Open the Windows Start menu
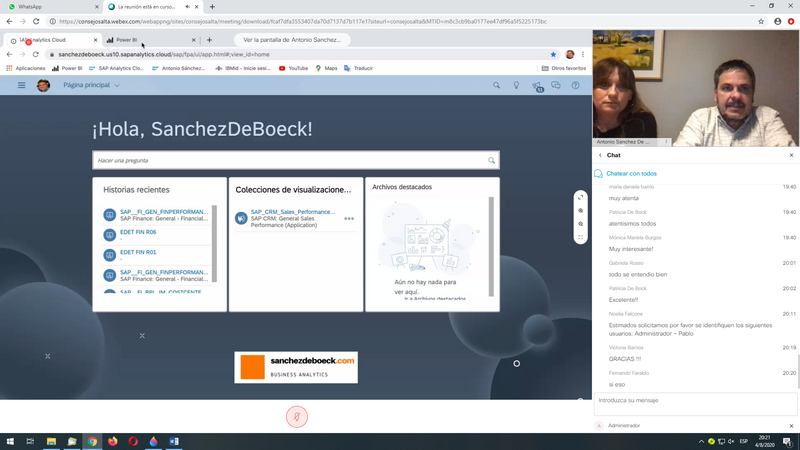This screenshot has width=800, height=450. click(x=10, y=441)
